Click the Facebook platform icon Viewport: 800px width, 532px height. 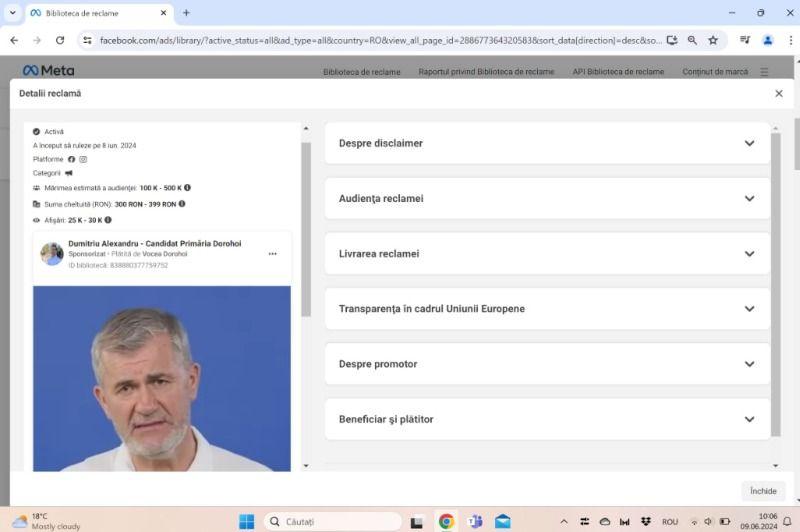pos(71,159)
